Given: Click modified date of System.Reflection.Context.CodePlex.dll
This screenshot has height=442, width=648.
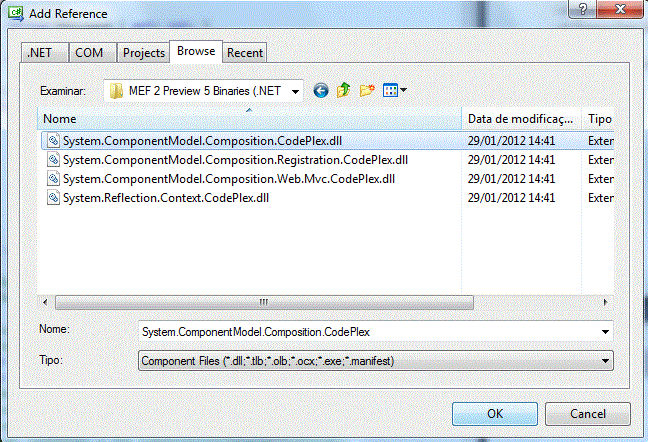Looking at the screenshot, I should (x=511, y=198).
